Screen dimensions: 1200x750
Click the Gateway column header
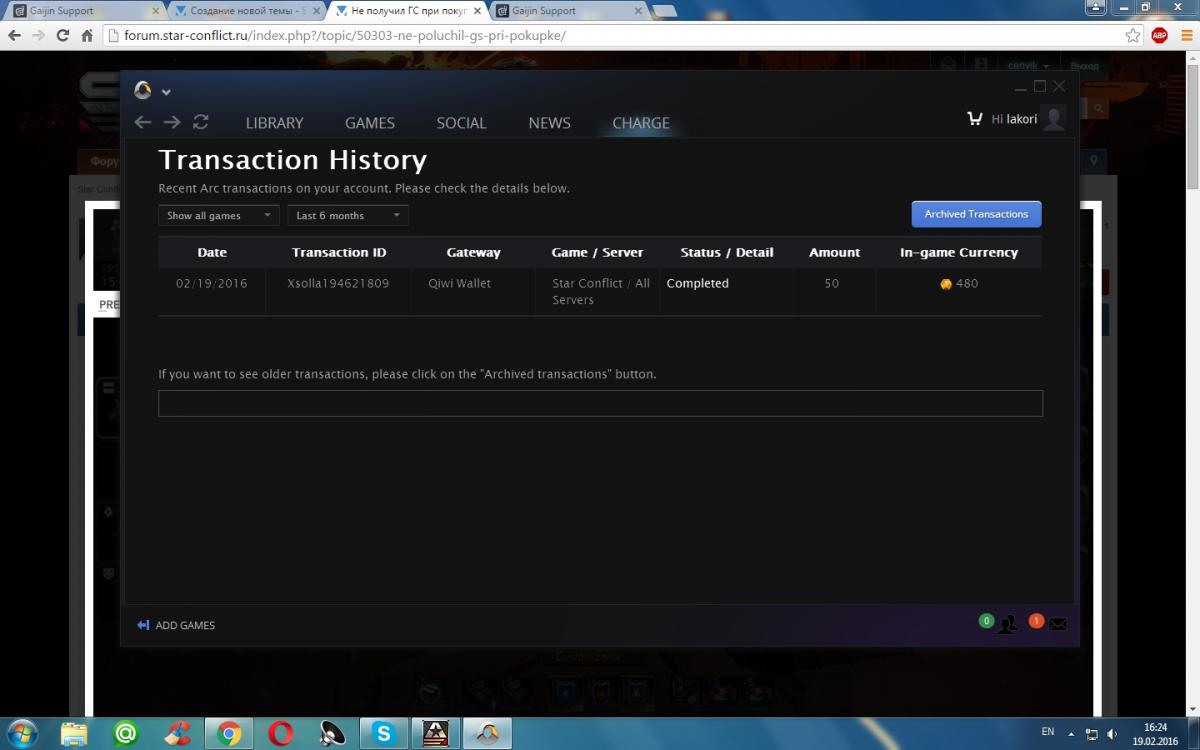pos(473,253)
